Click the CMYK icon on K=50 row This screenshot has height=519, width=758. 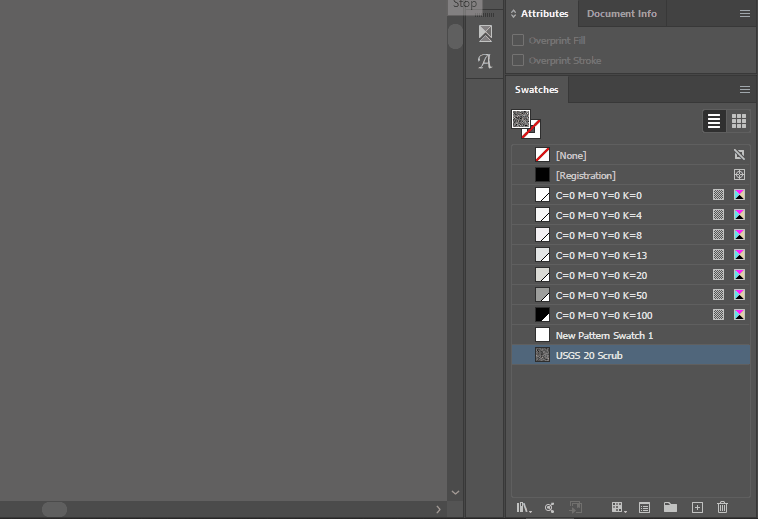click(x=739, y=295)
